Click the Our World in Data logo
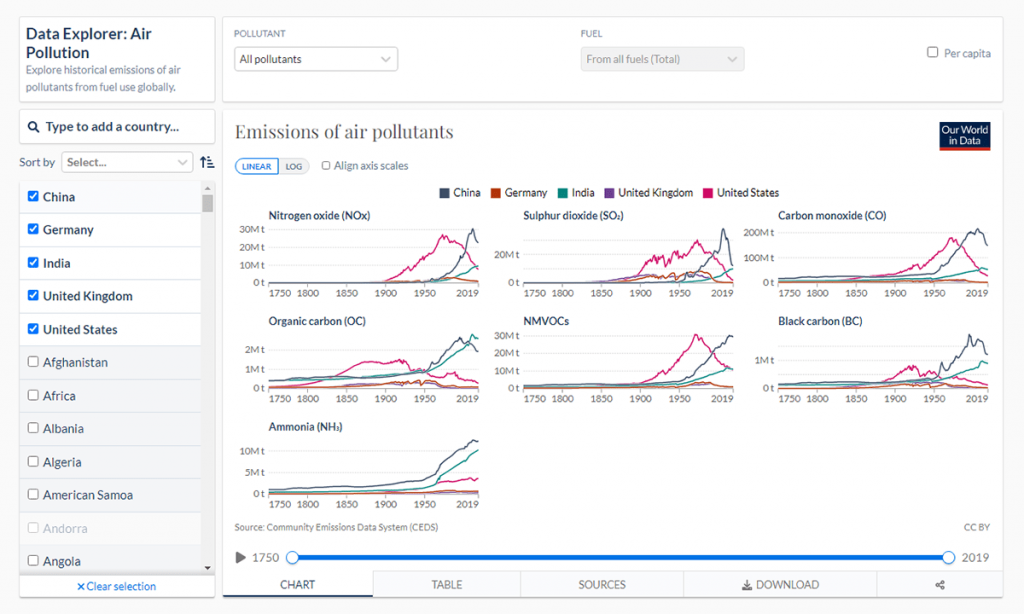1024x614 pixels. [966, 136]
